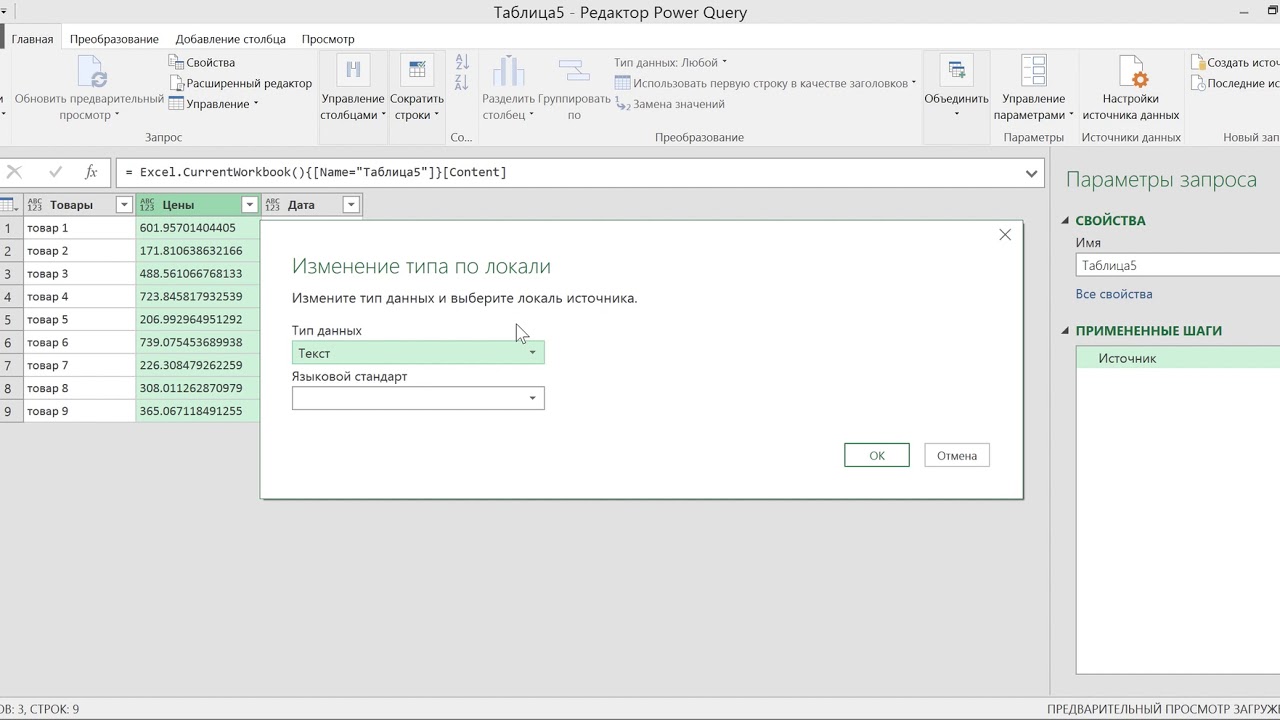Open filter dropdown of Дата column

350,205
